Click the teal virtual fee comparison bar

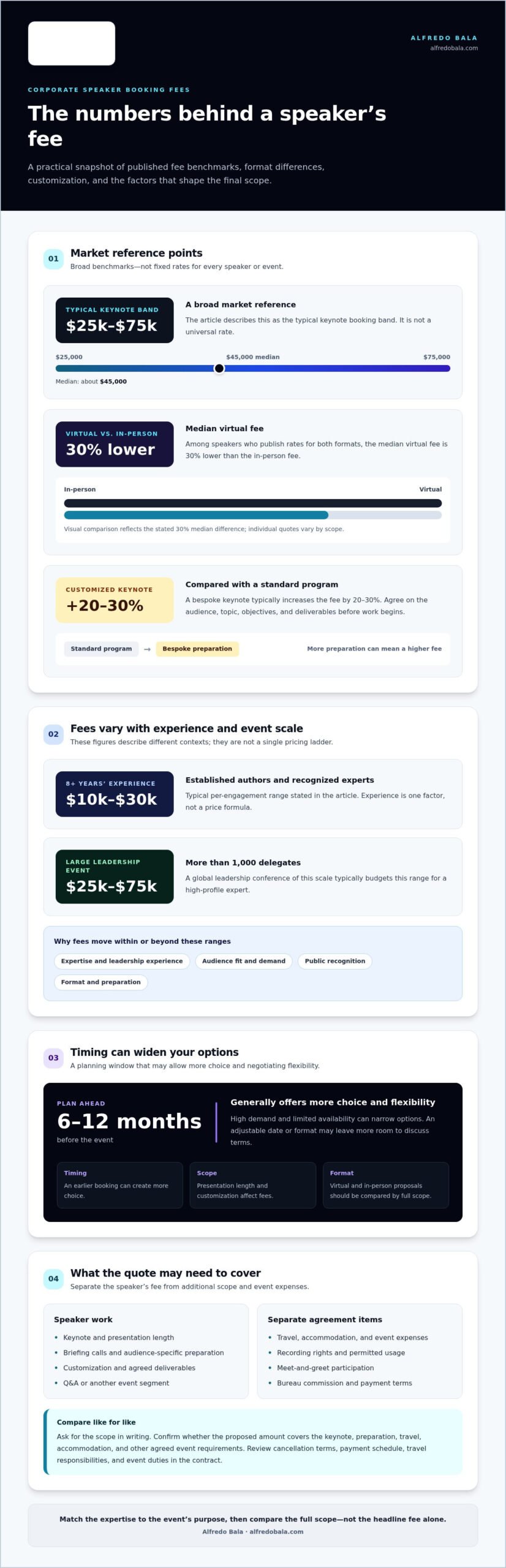tap(196, 515)
